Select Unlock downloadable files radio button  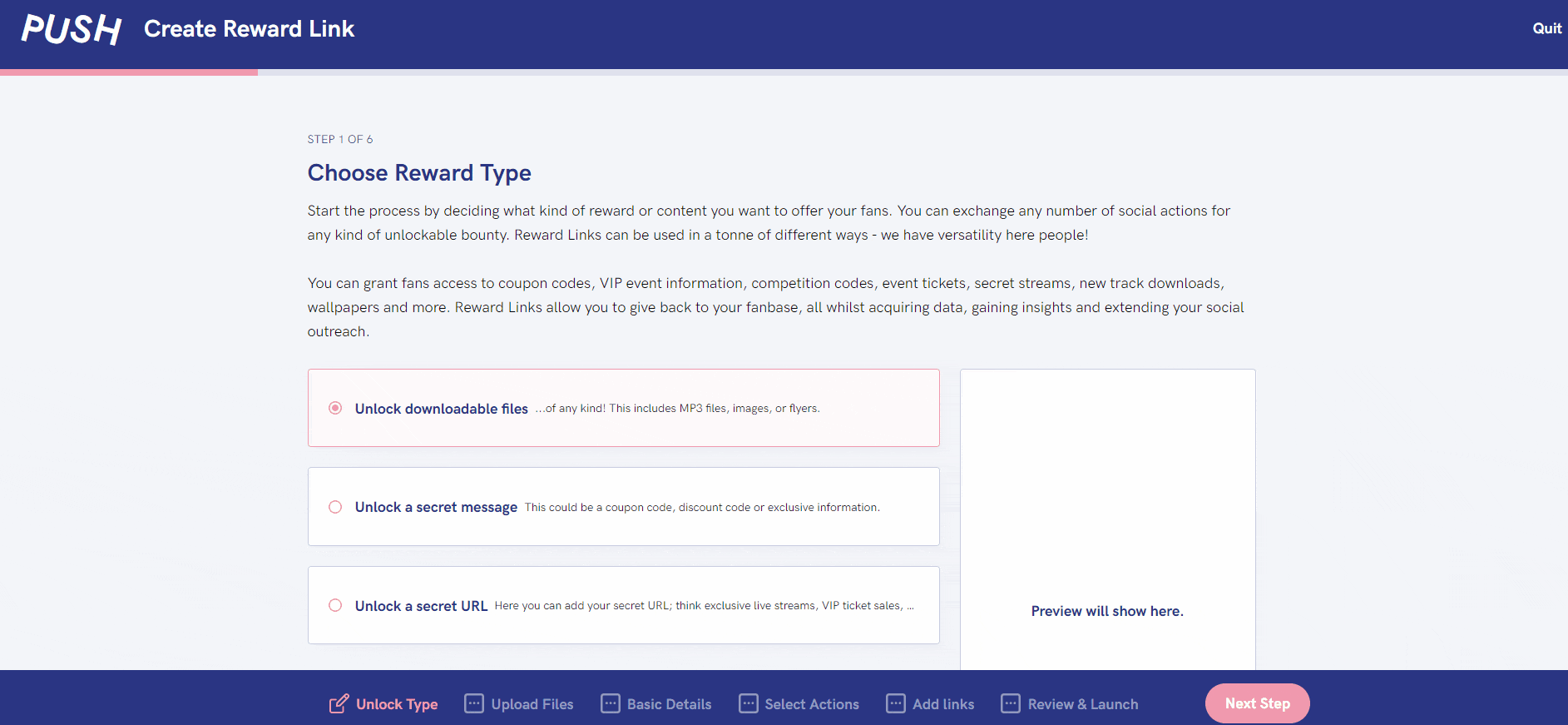pos(335,408)
